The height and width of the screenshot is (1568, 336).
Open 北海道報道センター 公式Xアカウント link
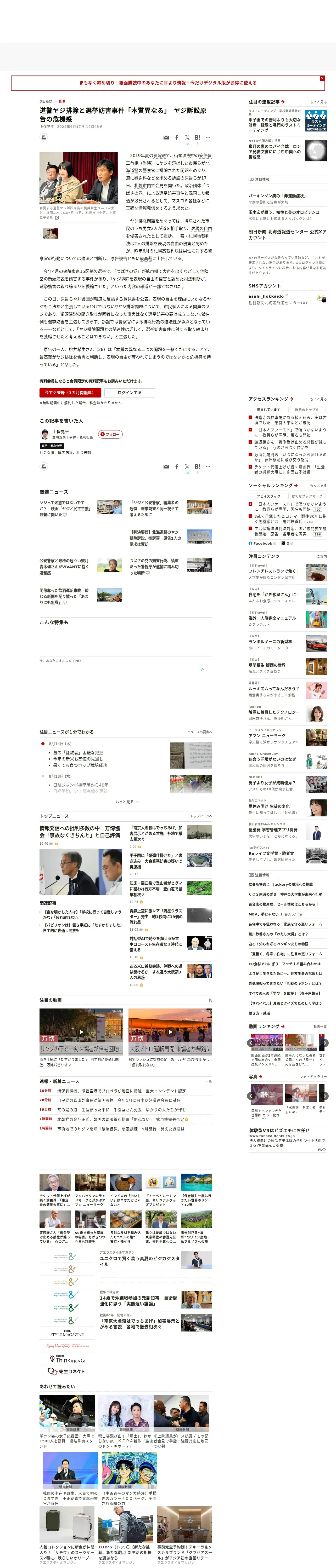coord(287,234)
